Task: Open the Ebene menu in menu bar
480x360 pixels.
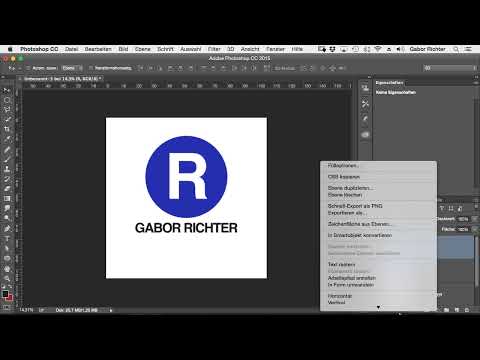Action: point(143,49)
